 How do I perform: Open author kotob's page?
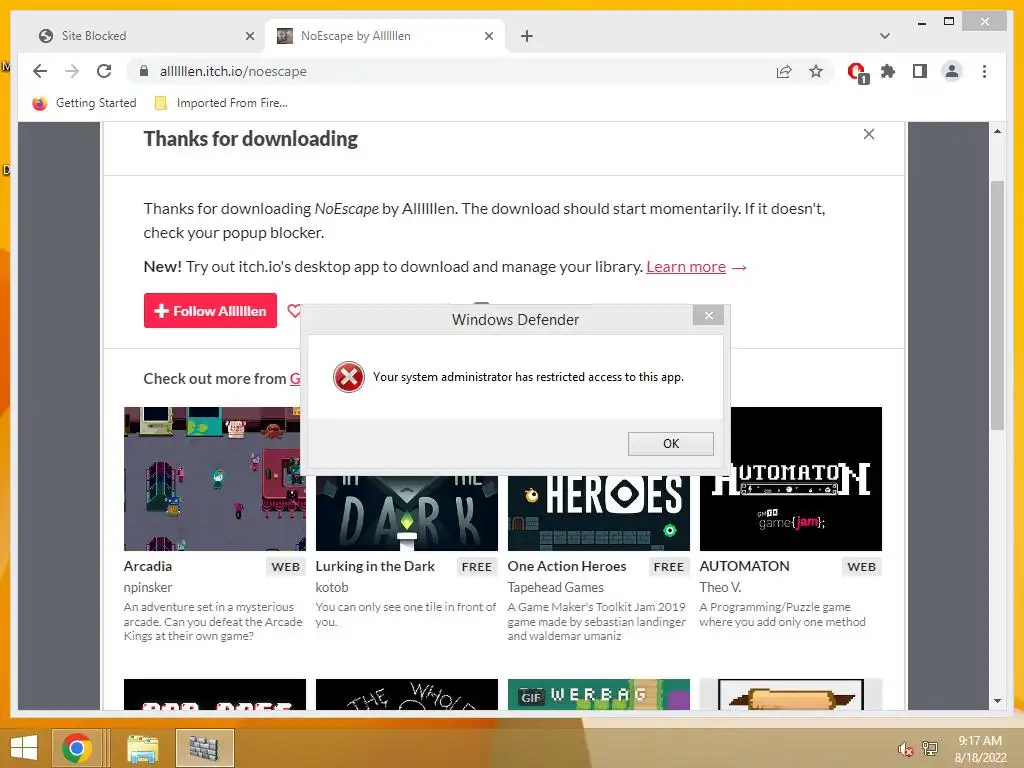pyautogui.click(x=332, y=587)
